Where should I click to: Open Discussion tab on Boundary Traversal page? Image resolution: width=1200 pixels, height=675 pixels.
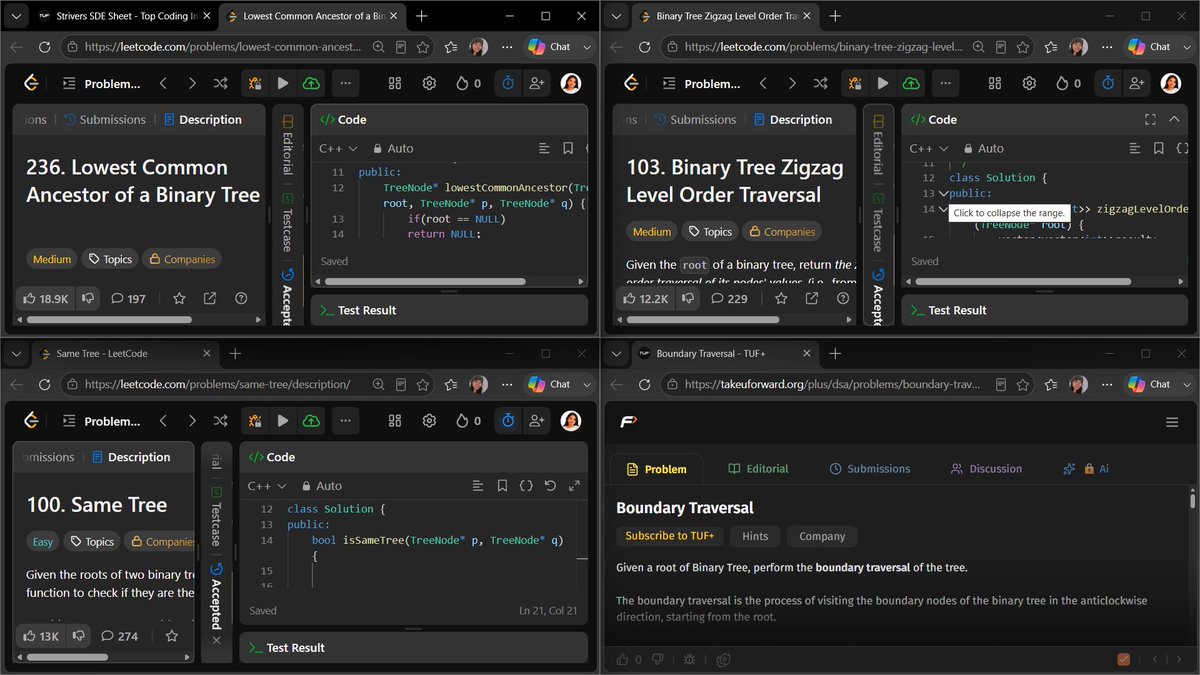click(986, 469)
